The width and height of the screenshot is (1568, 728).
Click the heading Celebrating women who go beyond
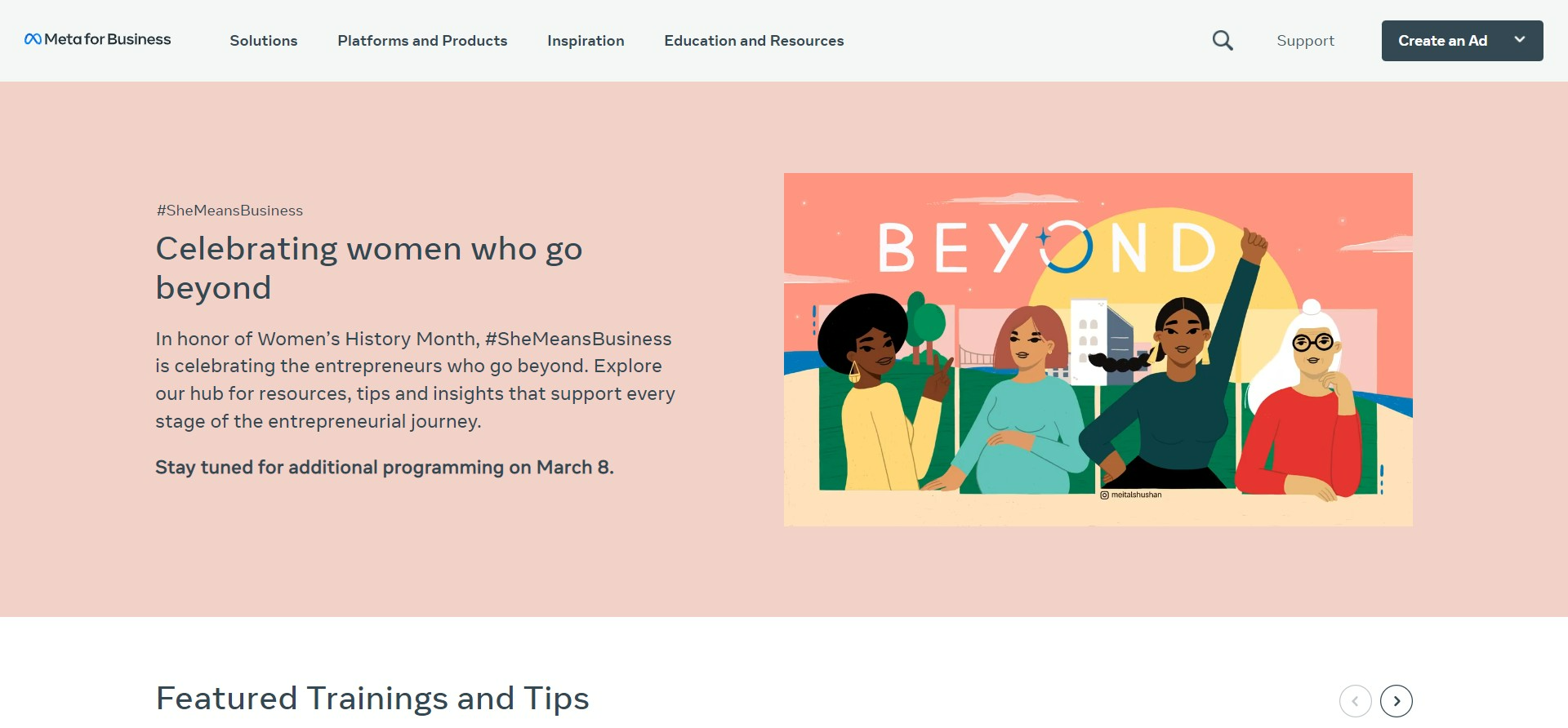[x=369, y=268]
